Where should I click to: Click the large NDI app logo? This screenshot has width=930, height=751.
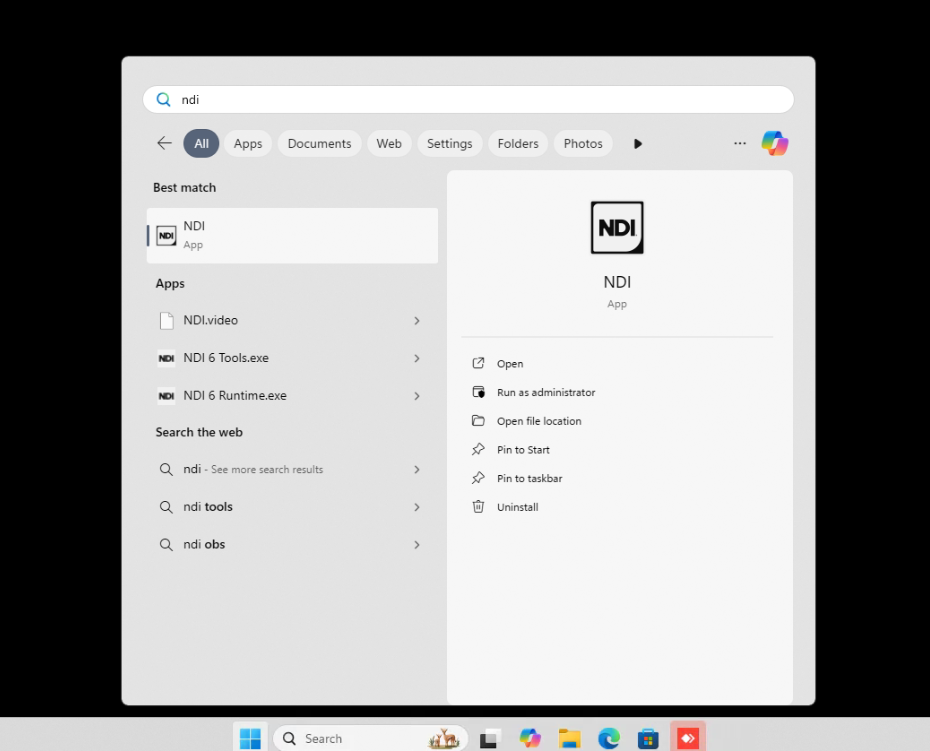point(617,228)
